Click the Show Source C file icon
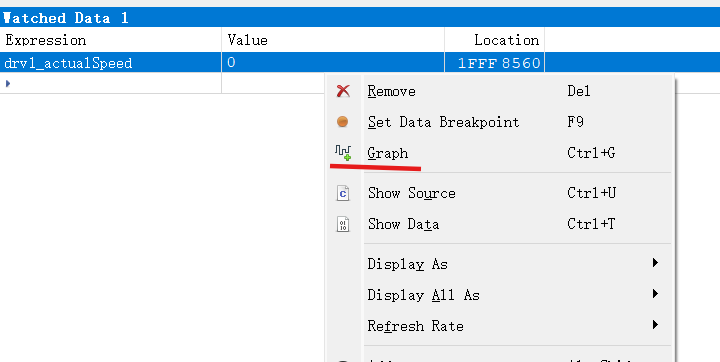 point(343,193)
